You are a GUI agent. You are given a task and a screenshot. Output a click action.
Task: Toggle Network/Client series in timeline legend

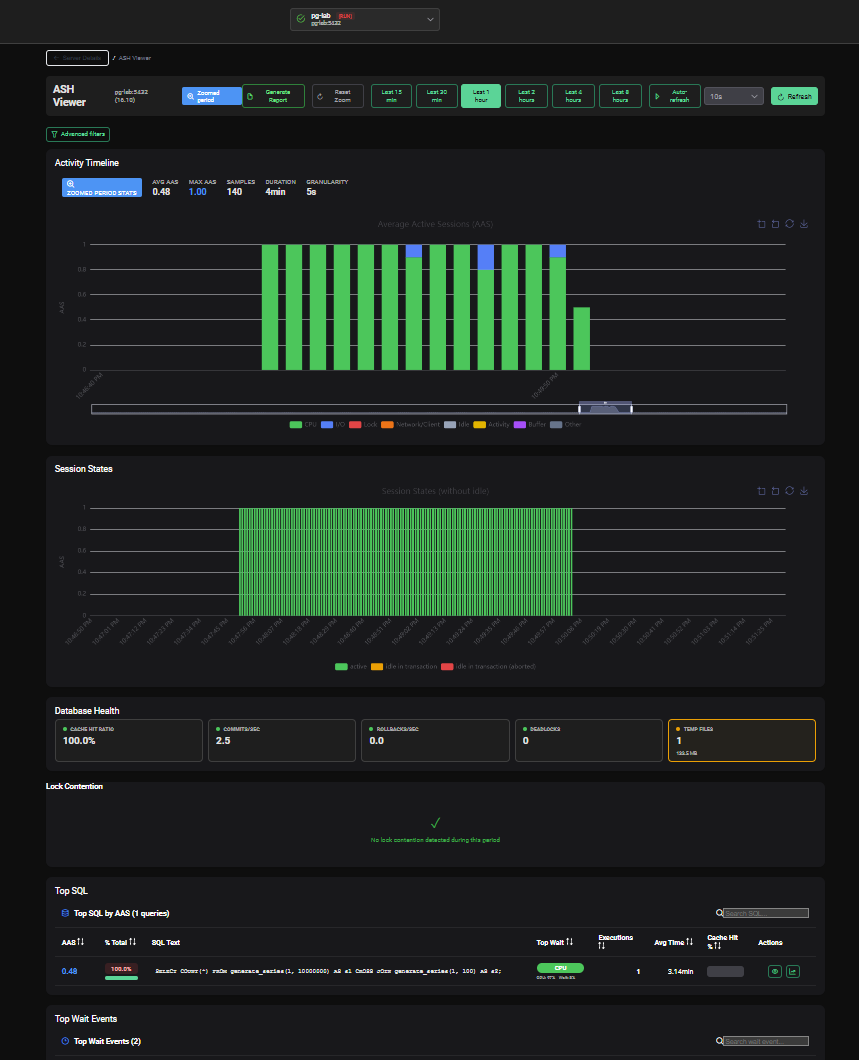coord(410,425)
